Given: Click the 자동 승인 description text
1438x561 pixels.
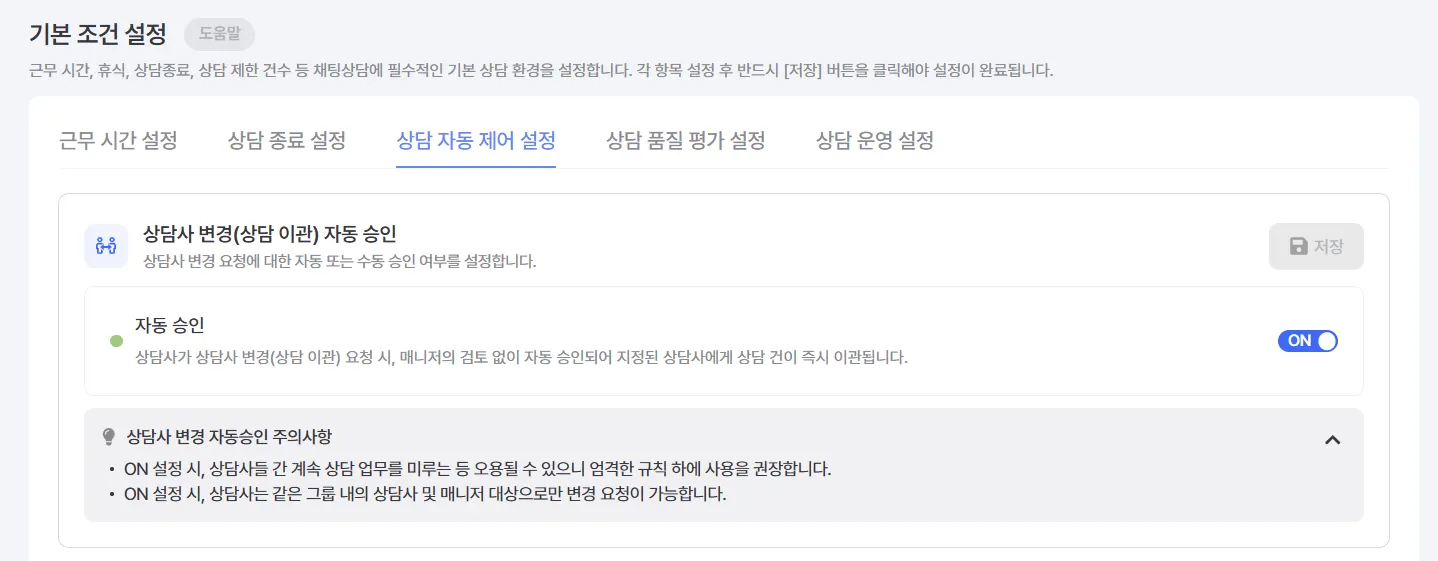Looking at the screenshot, I should coord(521,357).
